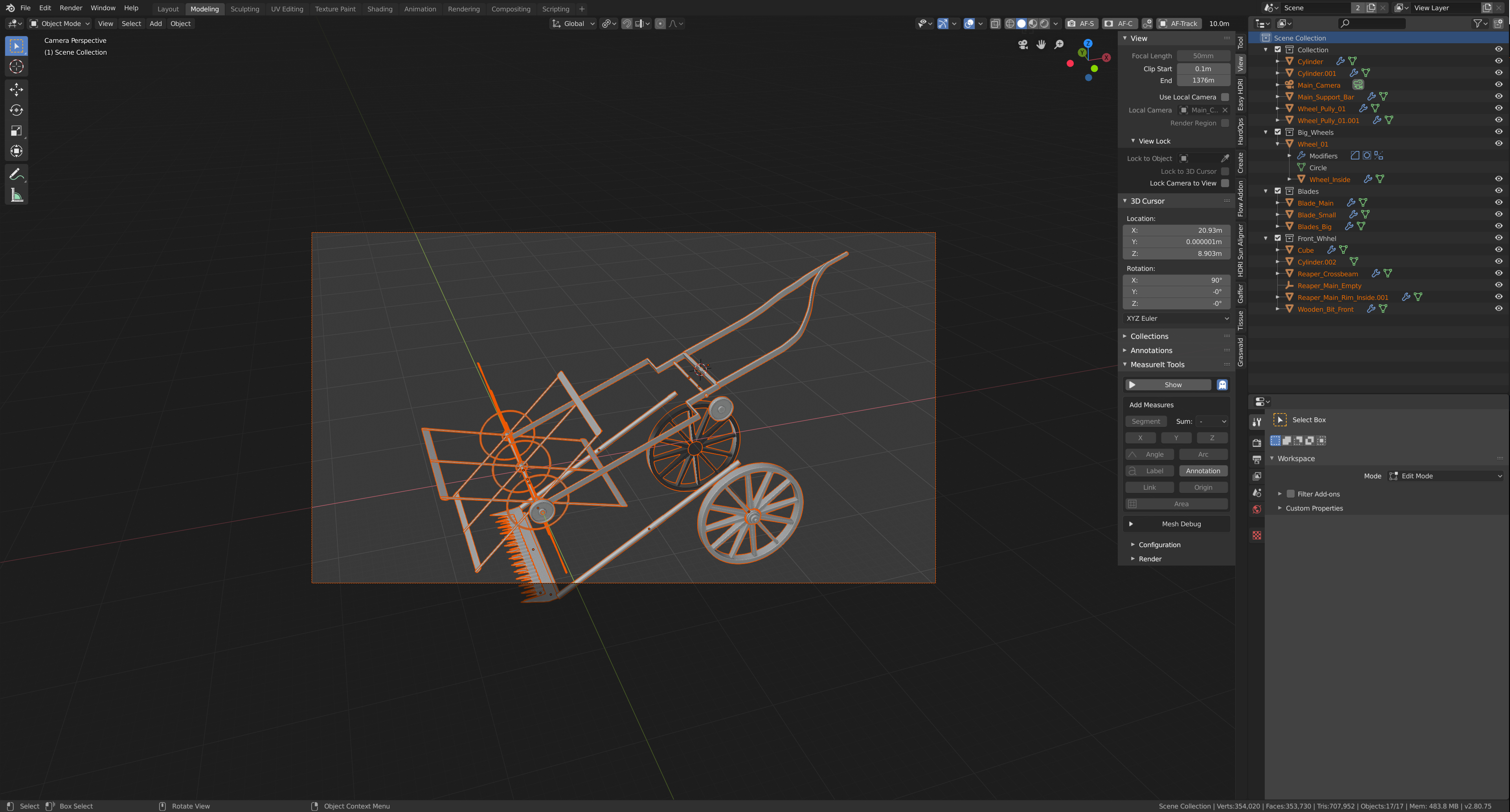This screenshot has height=812, width=1510.
Task: Uncheck the Big_Wheels collection checkbox
Action: click(x=1278, y=132)
